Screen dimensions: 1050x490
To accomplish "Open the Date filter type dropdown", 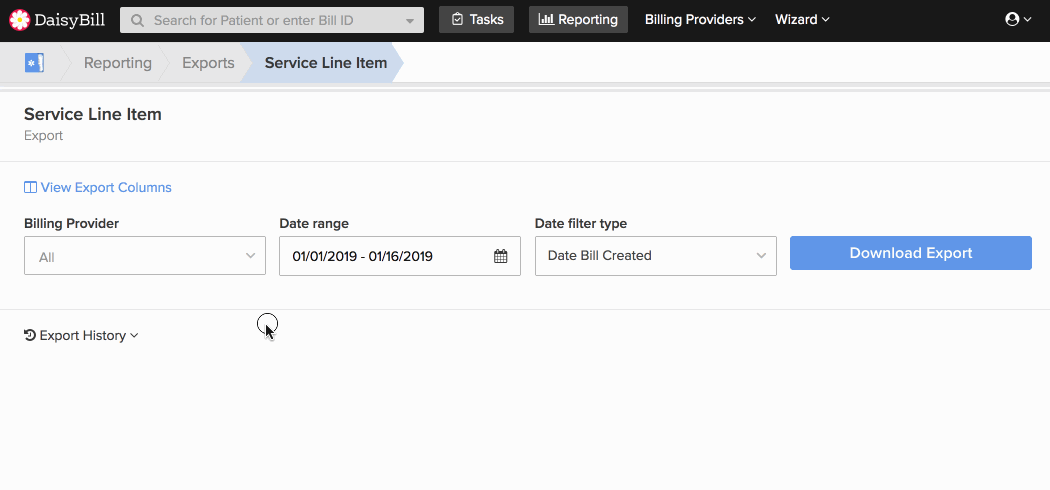I will pos(656,256).
